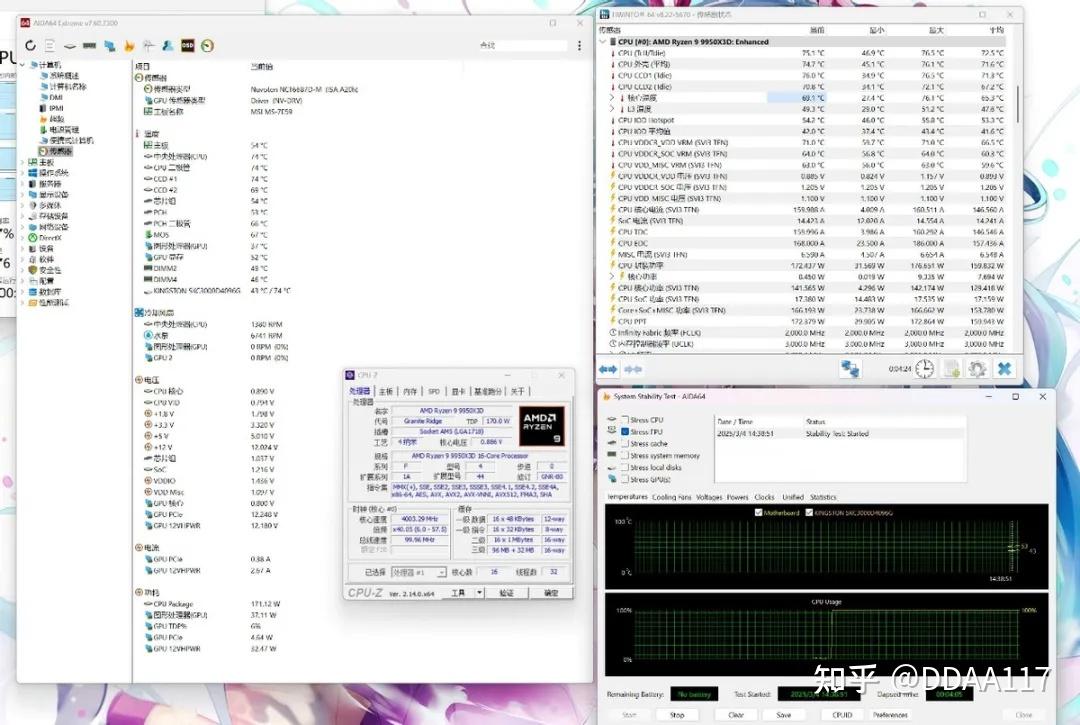Viewport: 1080px width, 725px height.
Task: Click HWiNFO blue X close sensors icon
Action: point(1004,369)
